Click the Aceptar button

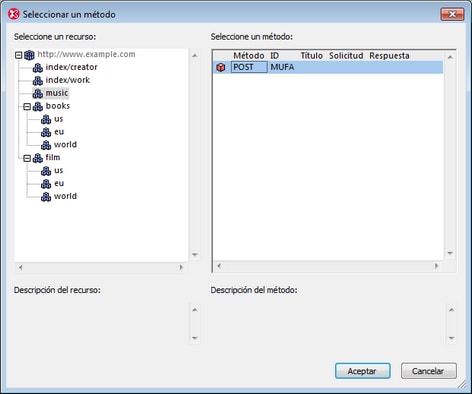tap(363, 371)
